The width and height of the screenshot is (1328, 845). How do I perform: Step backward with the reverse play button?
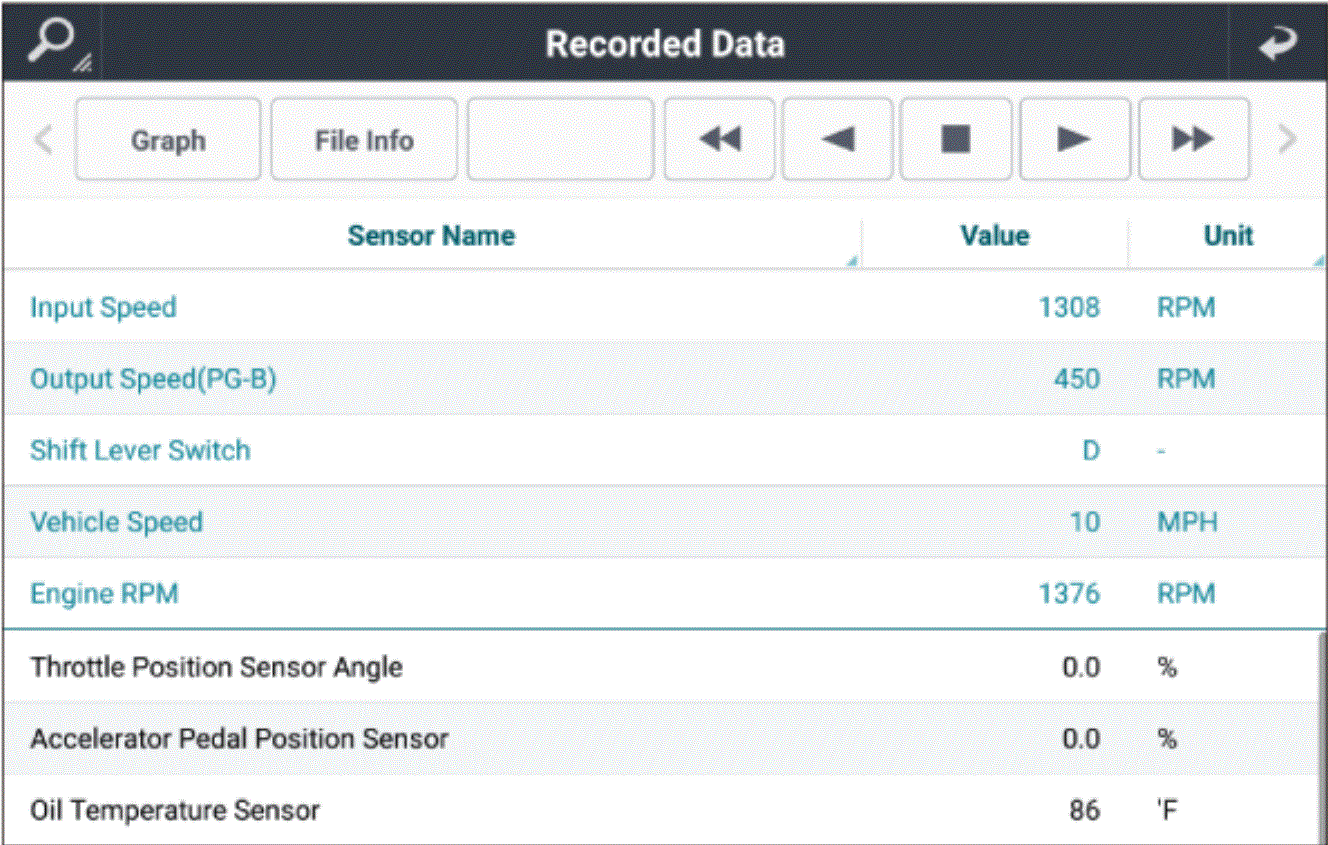[838, 139]
